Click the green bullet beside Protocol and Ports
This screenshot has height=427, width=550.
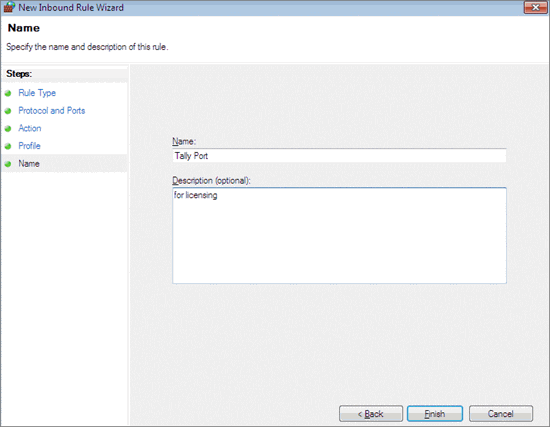pyautogui.click(x=8, y=111)
